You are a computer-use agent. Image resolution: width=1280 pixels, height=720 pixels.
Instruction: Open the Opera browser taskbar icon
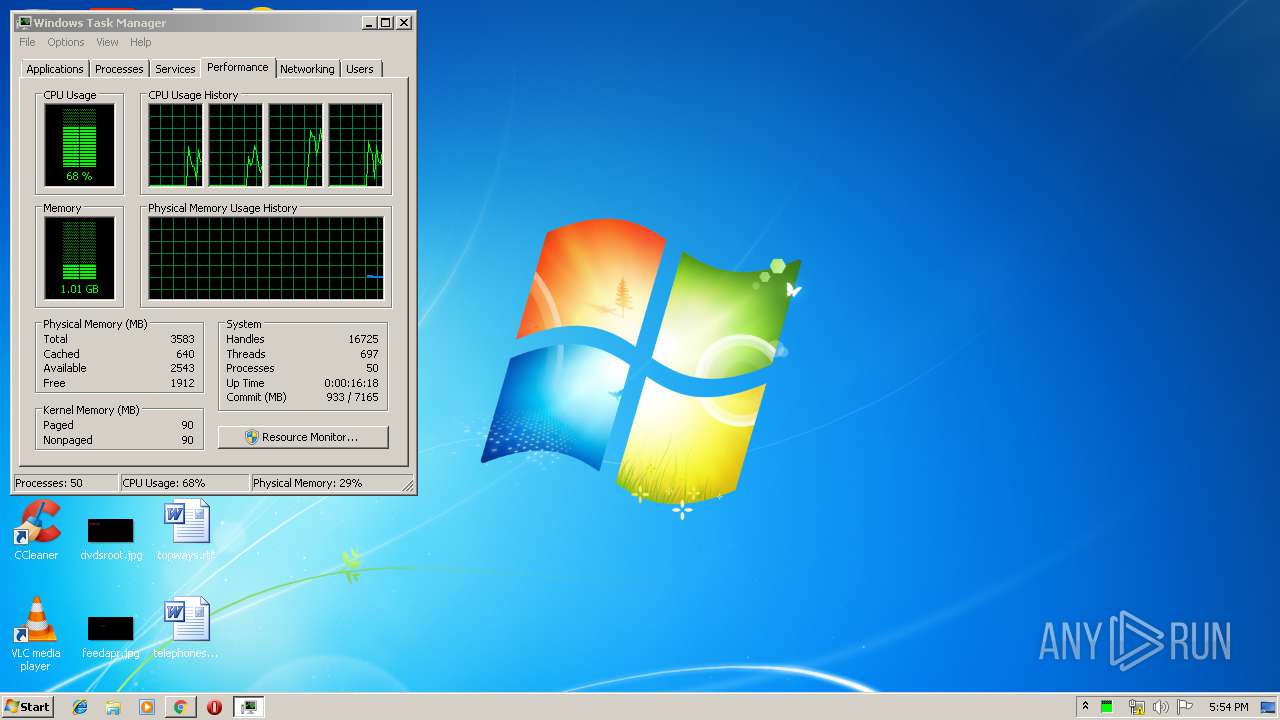pyautogui.click(x=214, y=707)
